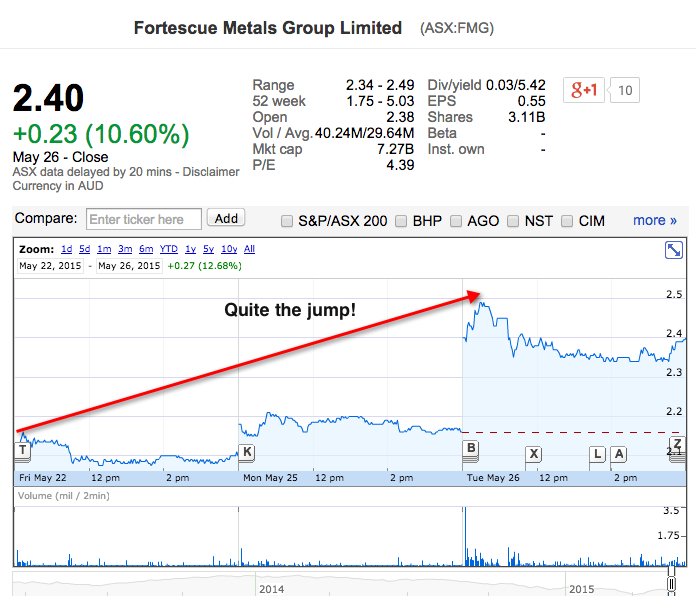Open the K news marker flag

click(x=246, y=453)
